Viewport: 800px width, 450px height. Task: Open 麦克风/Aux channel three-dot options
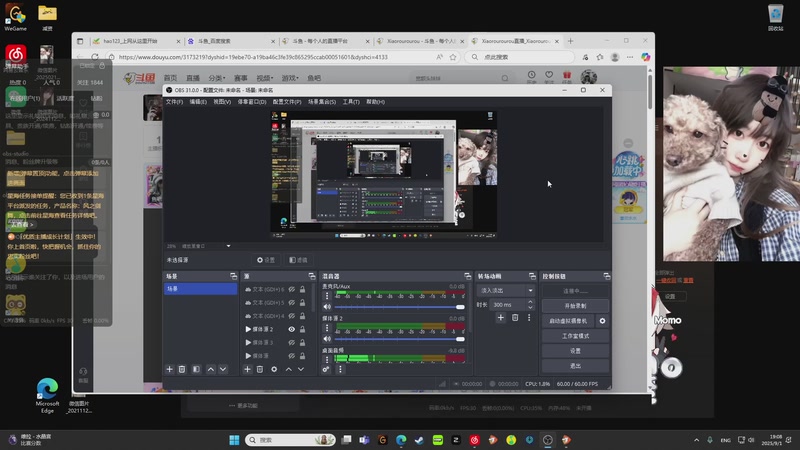[327, 295]
